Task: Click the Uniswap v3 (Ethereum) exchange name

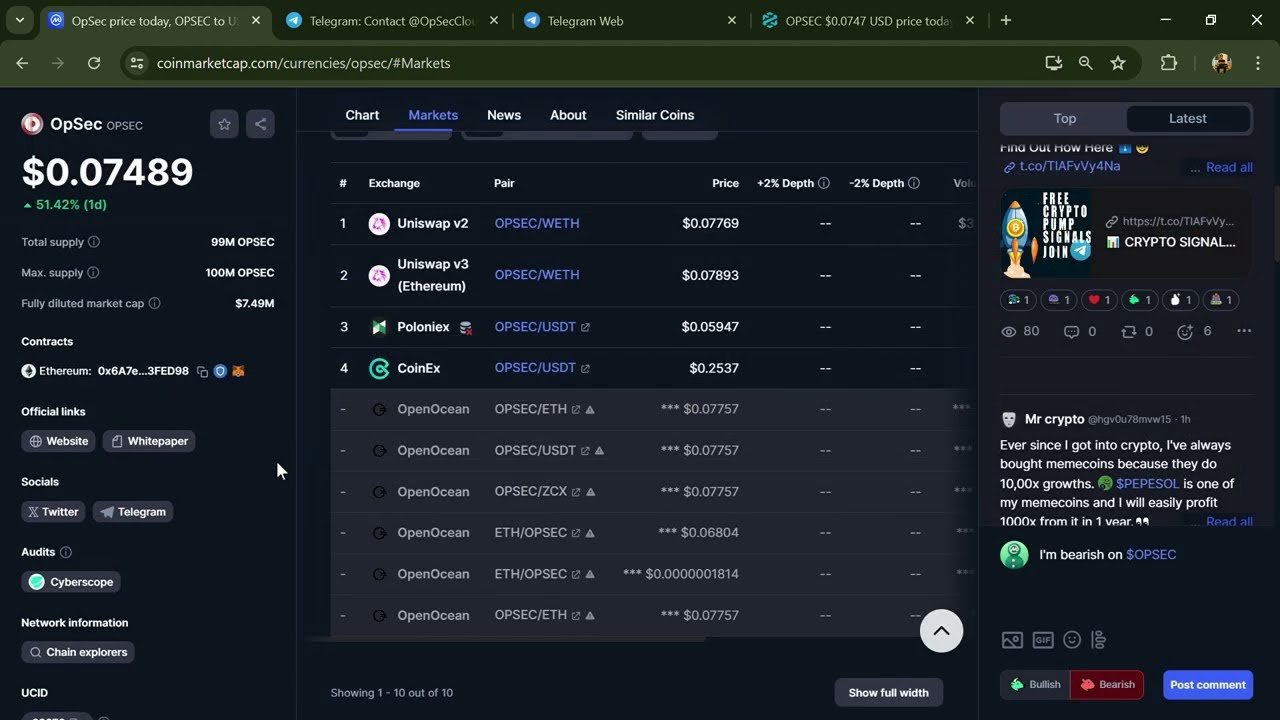Action: (432, 275)
